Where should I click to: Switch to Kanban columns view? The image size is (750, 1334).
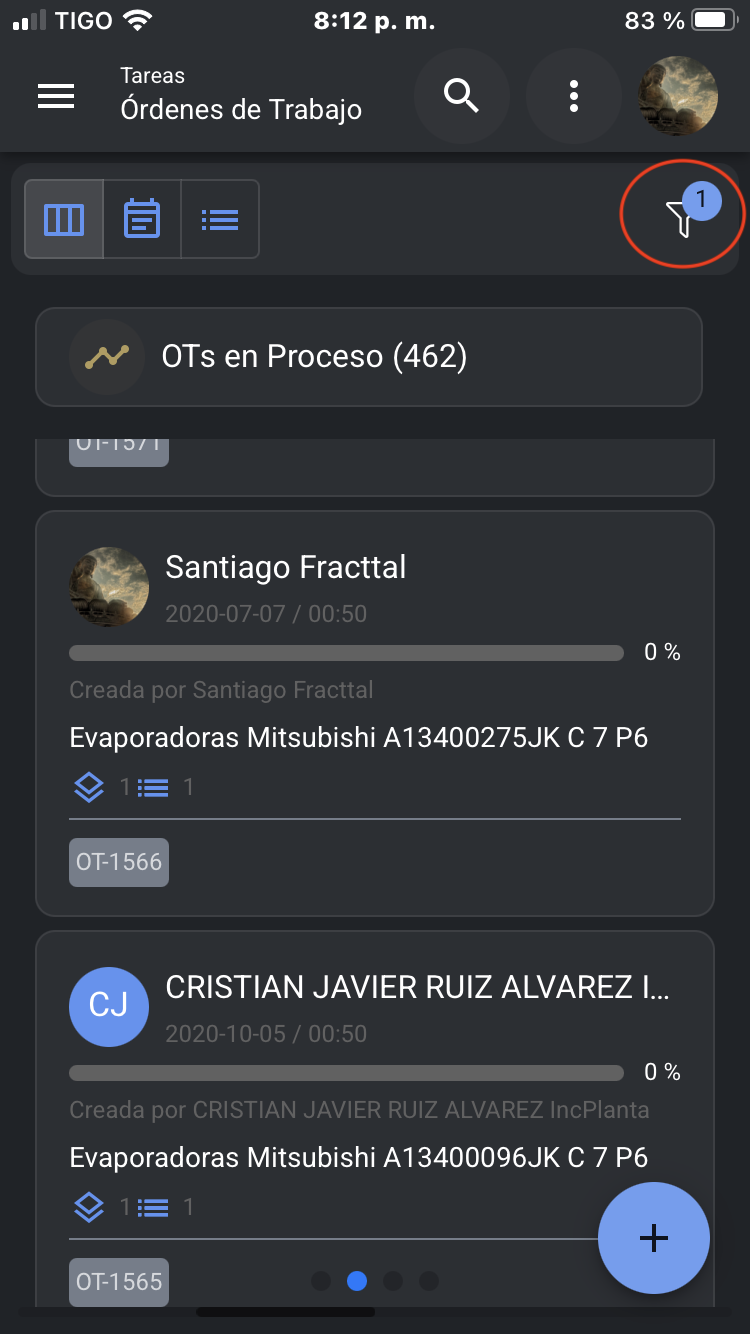(64, 219)
